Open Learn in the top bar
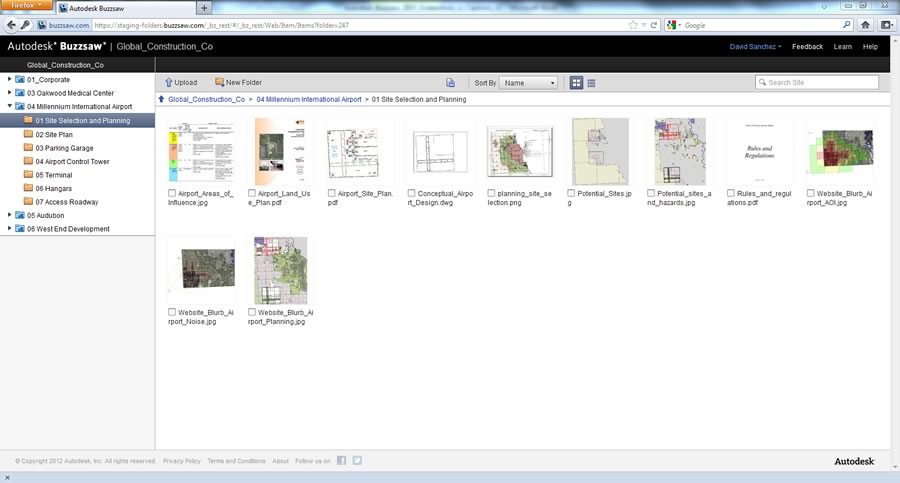This screenshot has height=483, width=900. [x=843, y=47]
